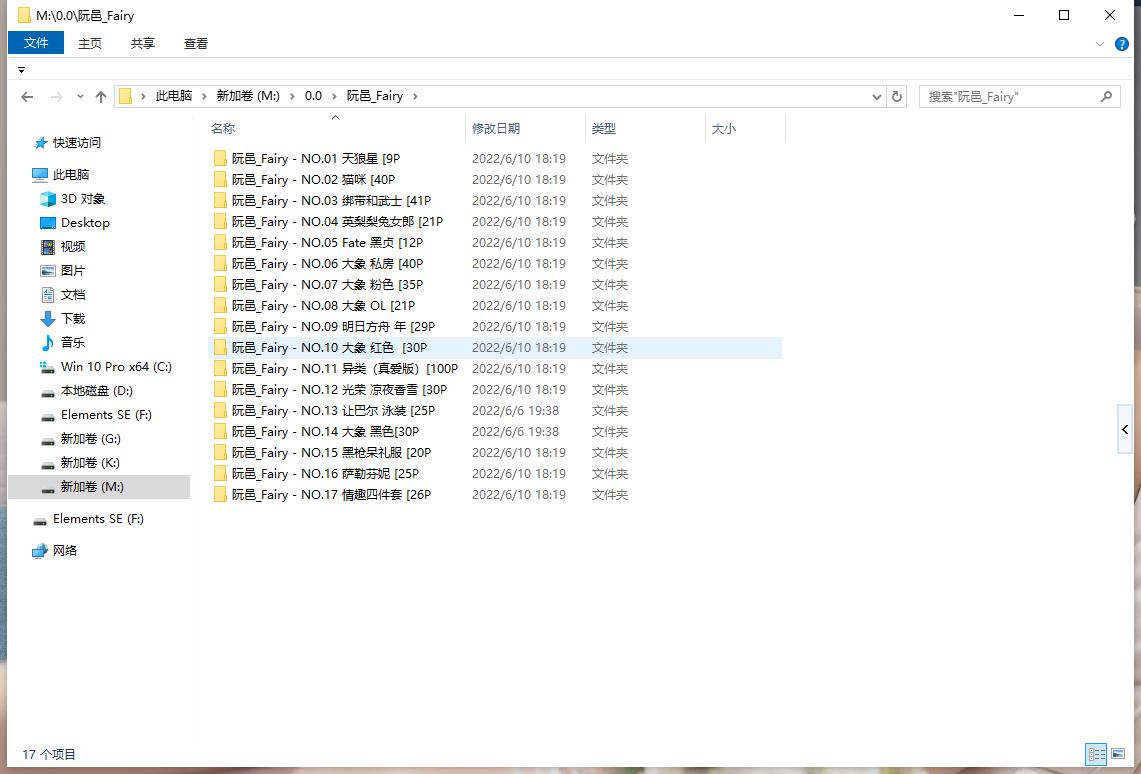This screenshot has width=1141, height=774.
Task: Expand the ribbon with the chevron
Action: [1100, 44]
